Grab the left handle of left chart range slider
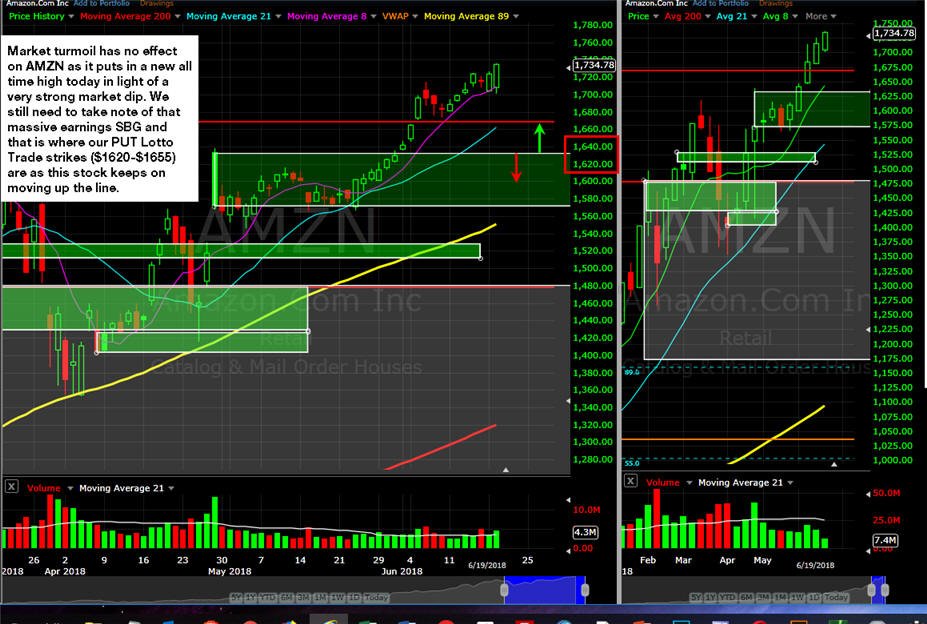The width and height of the screenshot is (927, 624). click(x=504, y=590)
